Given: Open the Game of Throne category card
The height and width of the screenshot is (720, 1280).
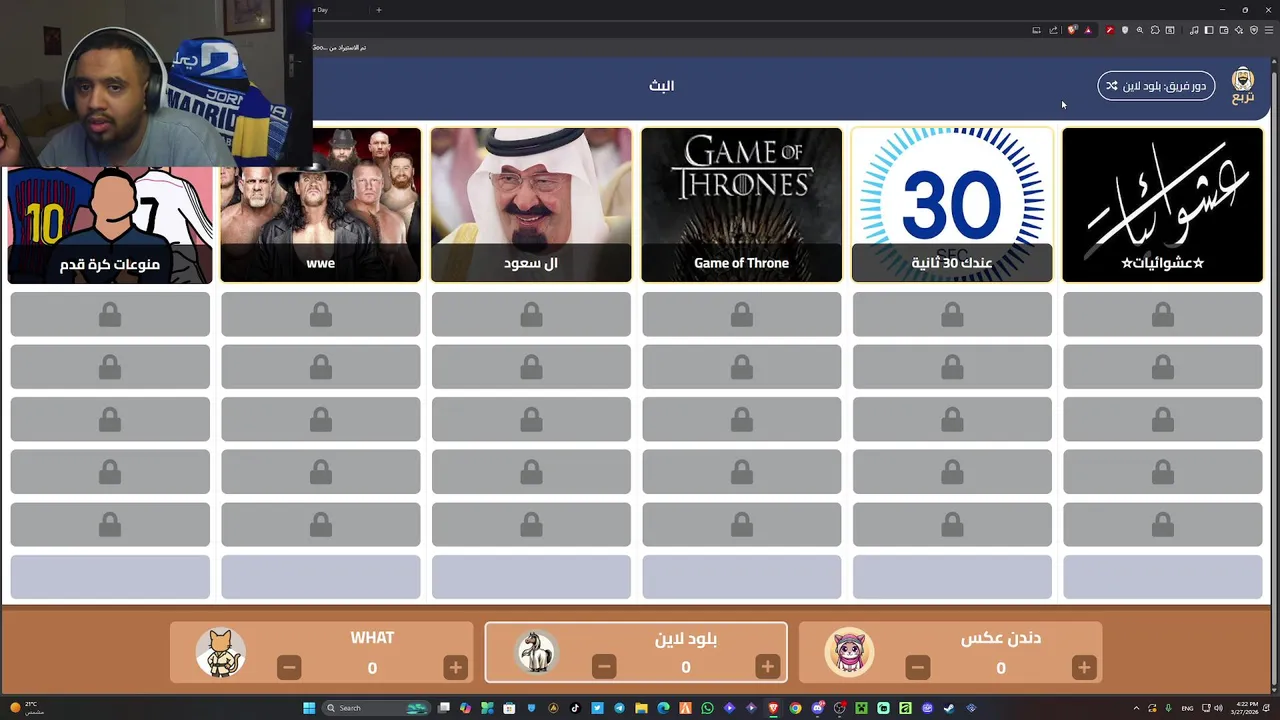Looking at the screenshot, I should [741, 205].
